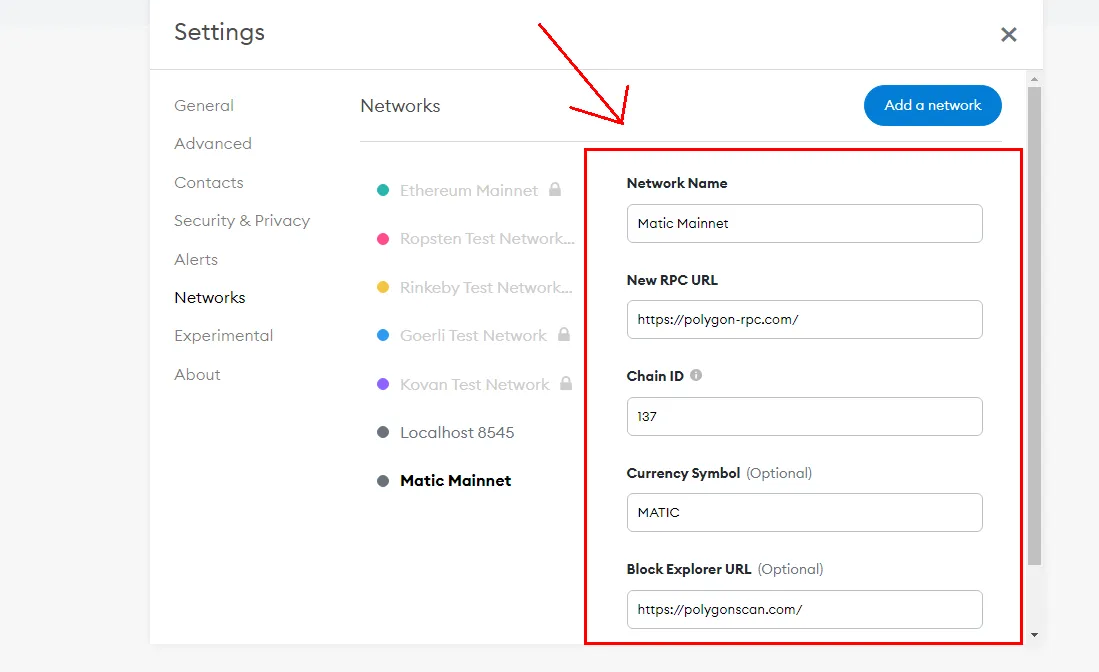The image size is (1099, 672).
Task: Click purple dot of Kovan Test Network
Action: point(383,384)
